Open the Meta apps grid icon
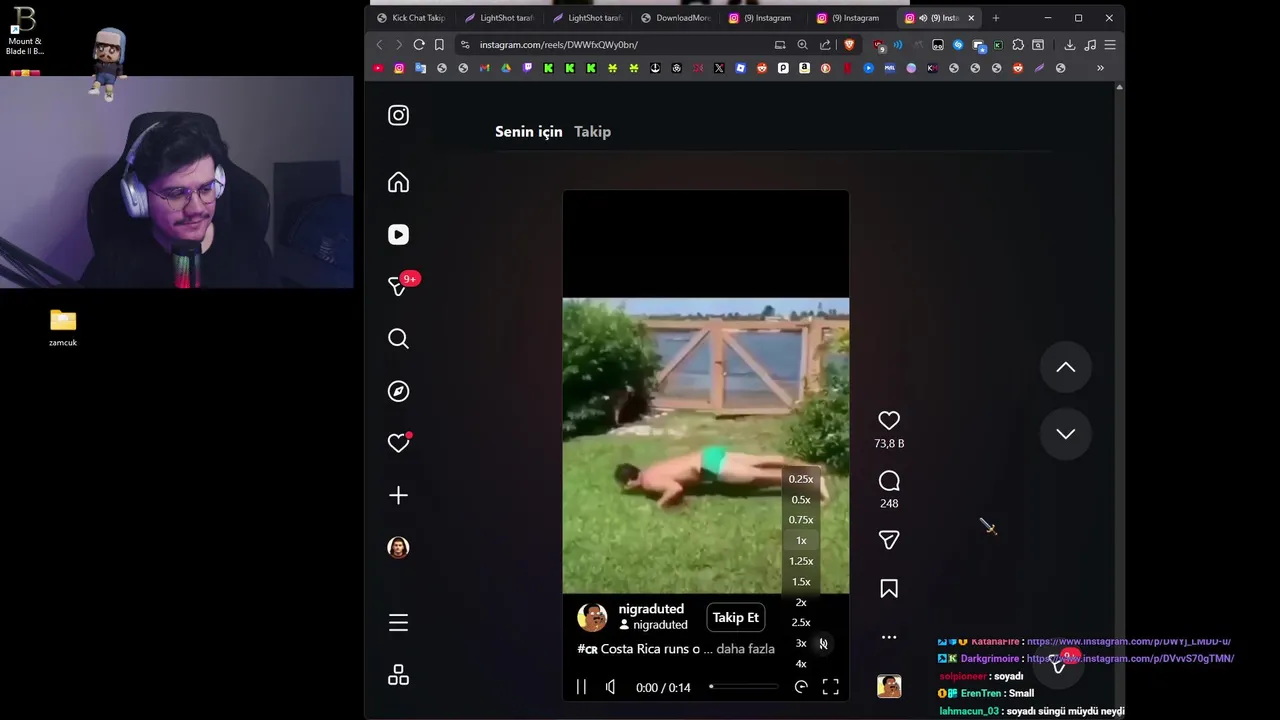 398,675
